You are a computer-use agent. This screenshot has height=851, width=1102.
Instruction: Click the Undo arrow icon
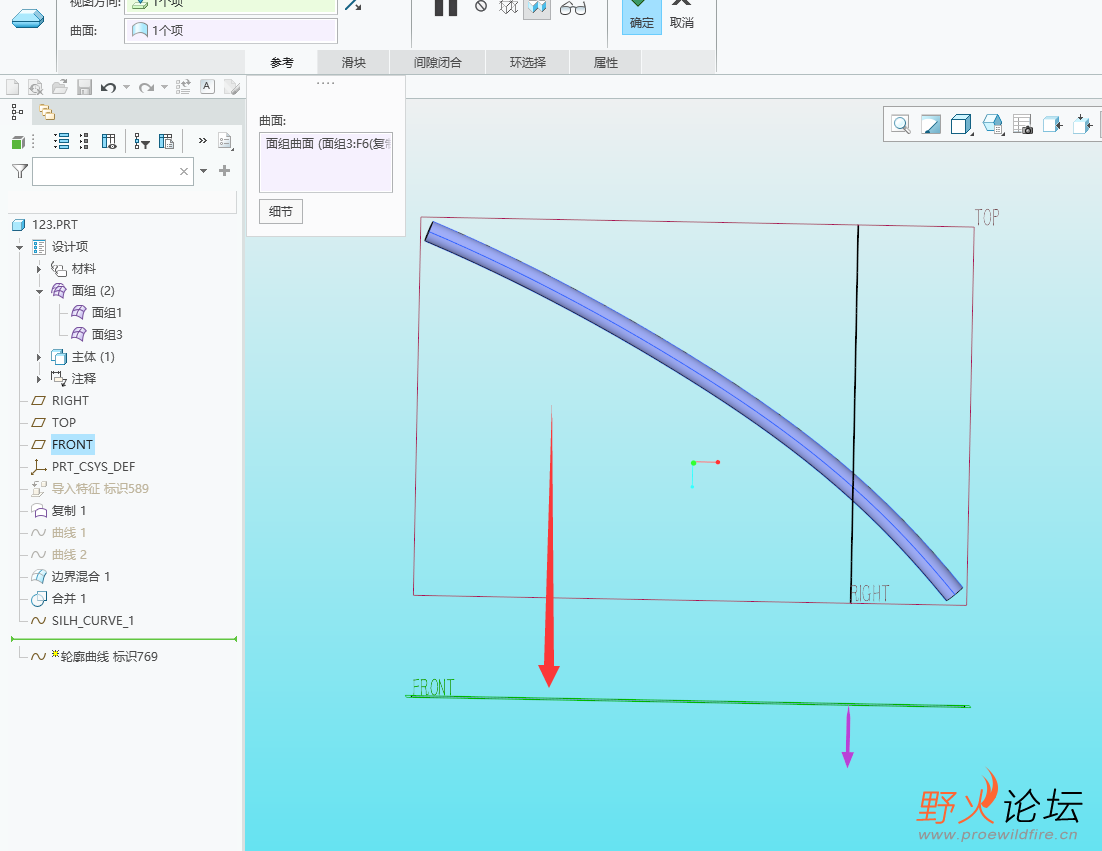point(108,87)
